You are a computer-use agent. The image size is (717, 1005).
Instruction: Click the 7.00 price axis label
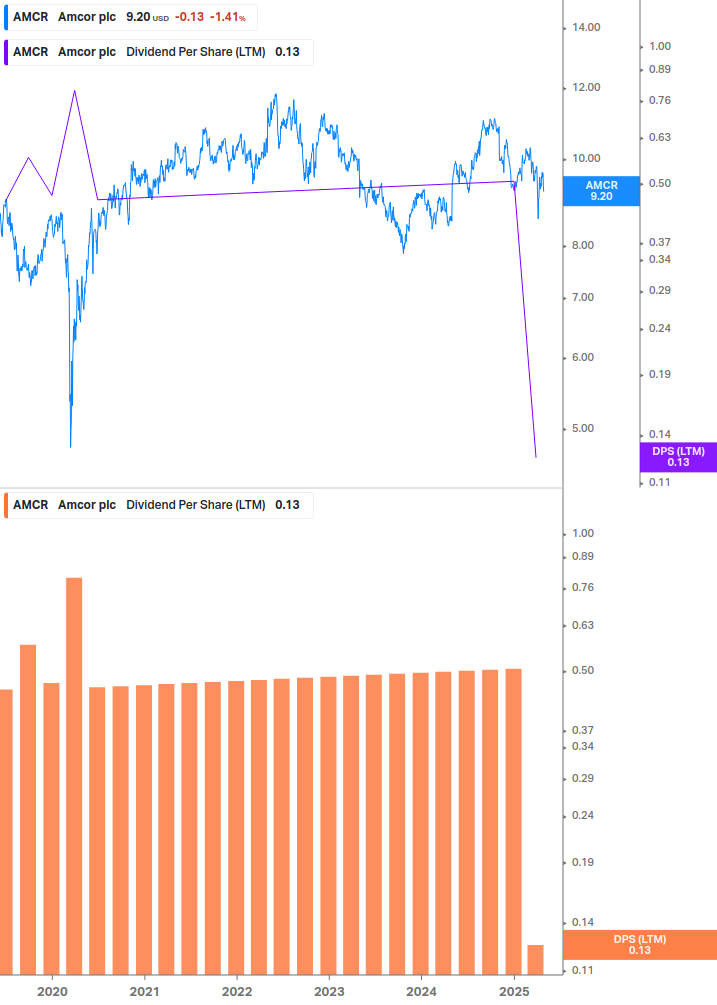(582, 297)
